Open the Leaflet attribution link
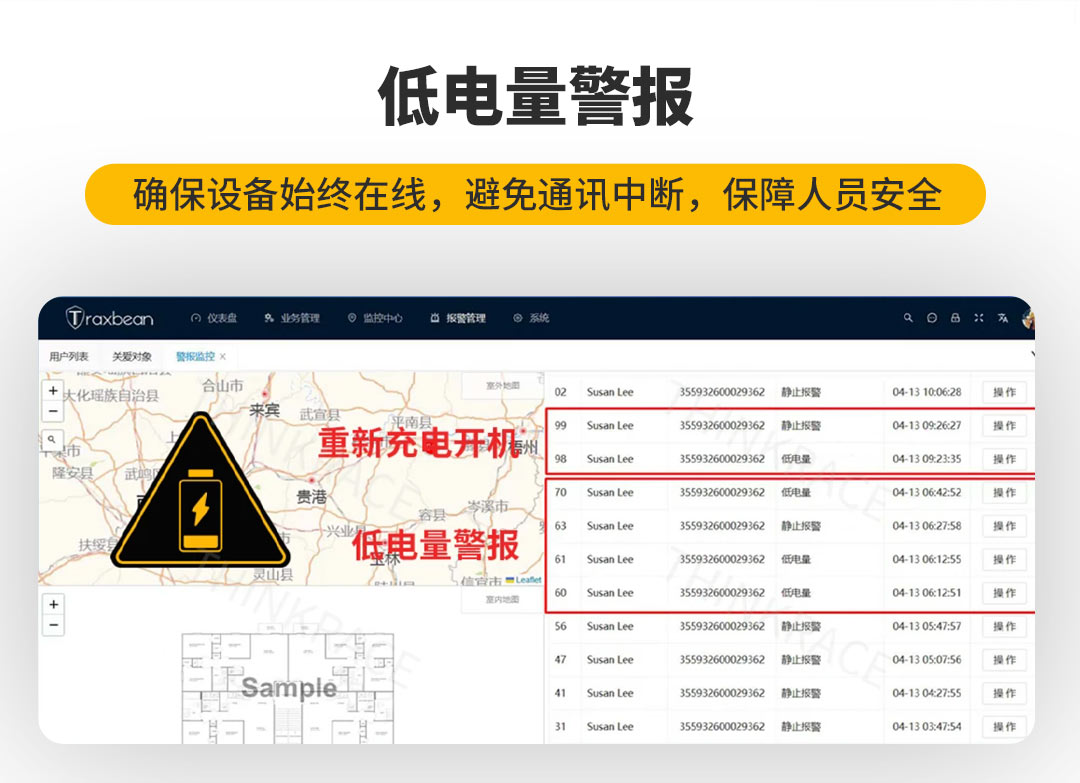The width and height of the screenshot is (1080, 783). point(527,580)
